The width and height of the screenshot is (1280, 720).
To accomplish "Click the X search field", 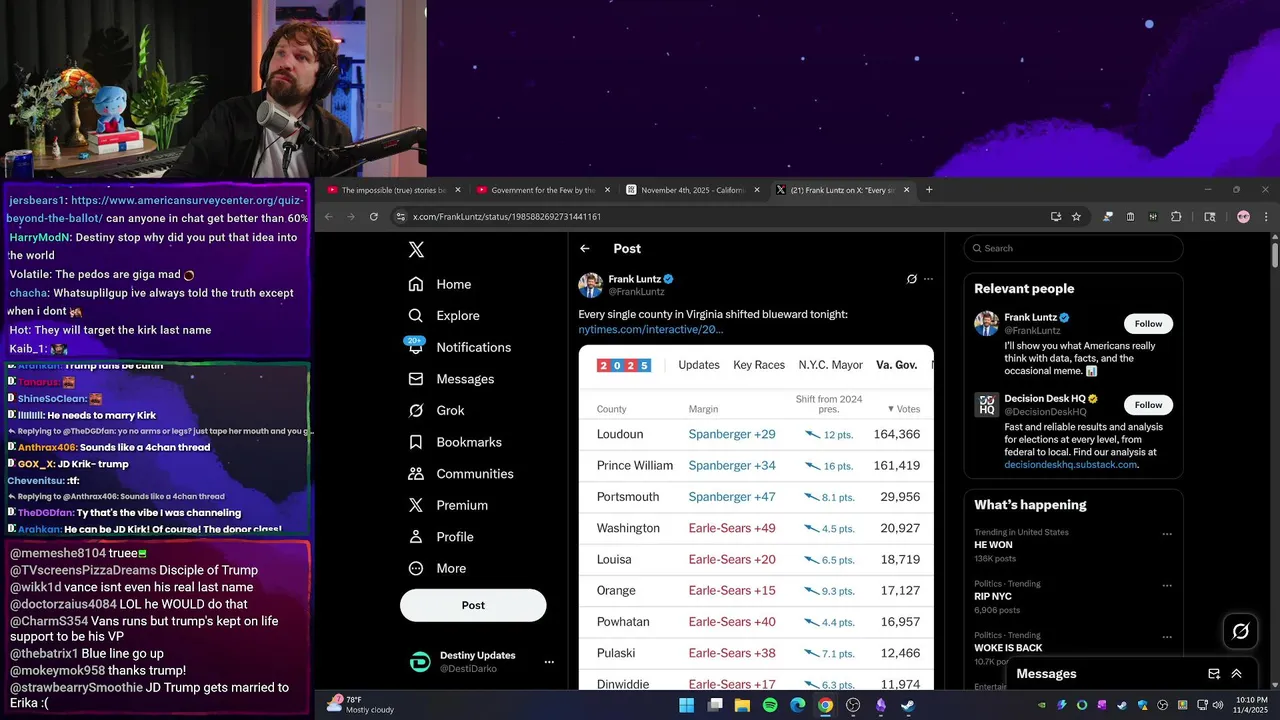I will coord(1074,249).
